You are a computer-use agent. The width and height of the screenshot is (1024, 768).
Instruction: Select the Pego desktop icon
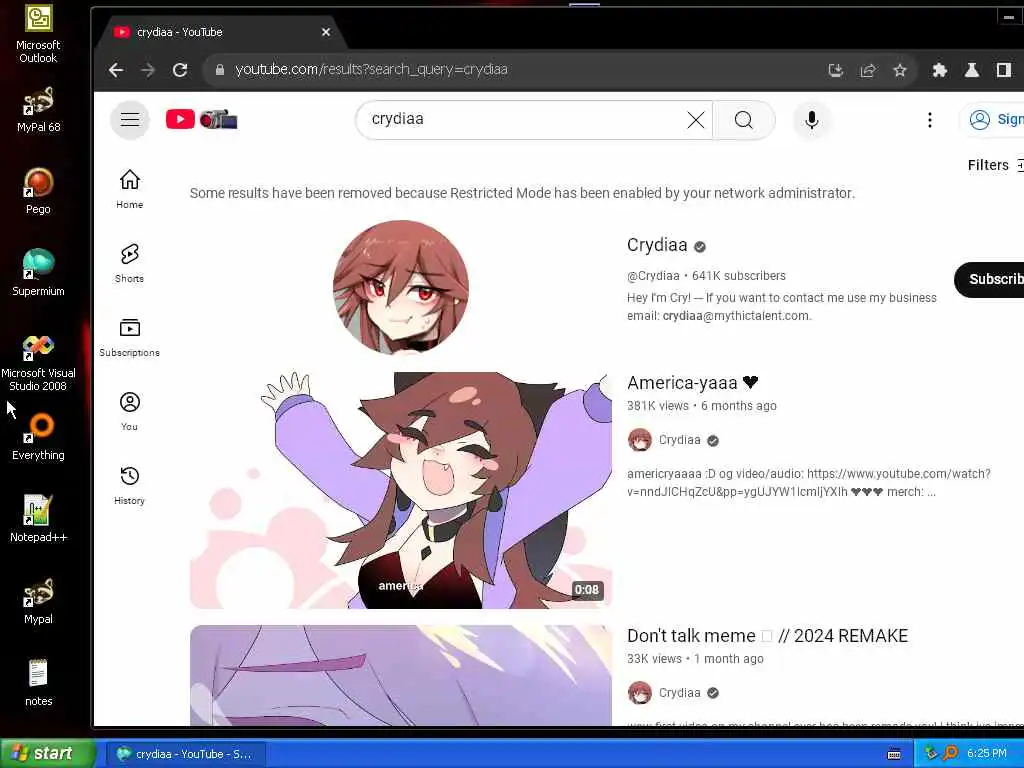click(x=38, y=191)
